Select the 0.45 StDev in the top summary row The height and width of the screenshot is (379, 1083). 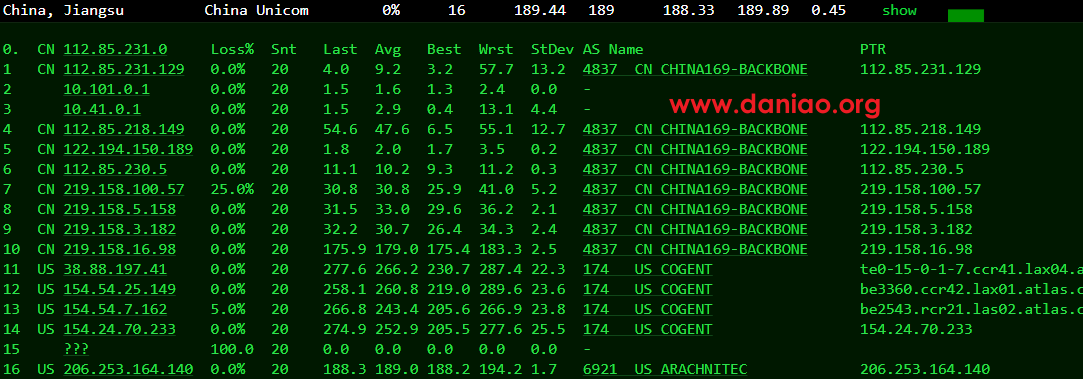click(x=828, y=10)
